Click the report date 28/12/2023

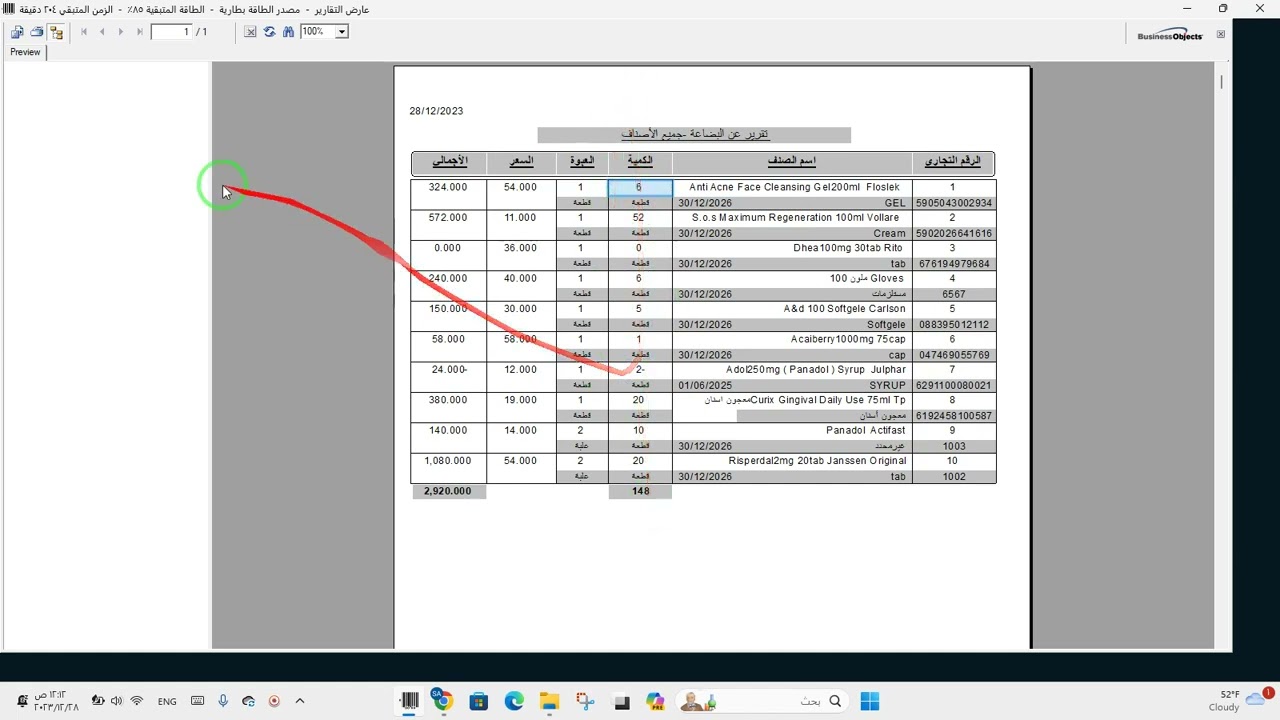[x=436, y=111]
